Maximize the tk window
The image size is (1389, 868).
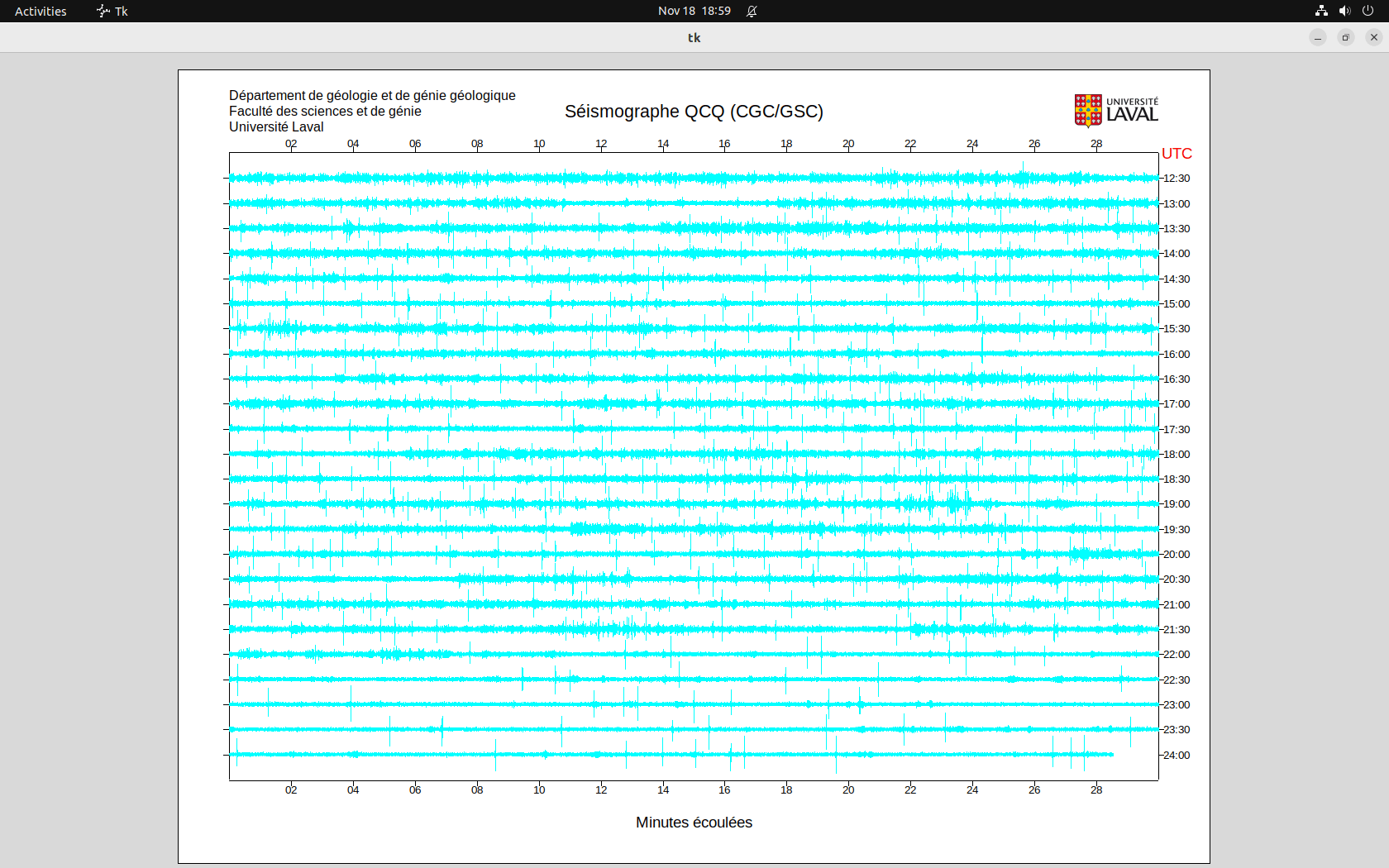1346,37
